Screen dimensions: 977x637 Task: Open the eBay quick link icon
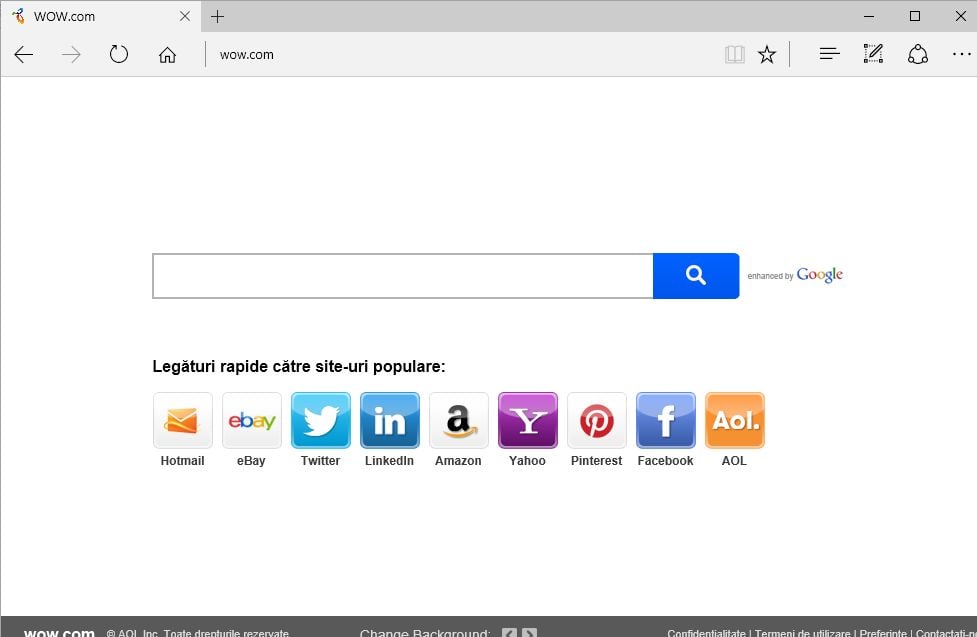[252, 420]
